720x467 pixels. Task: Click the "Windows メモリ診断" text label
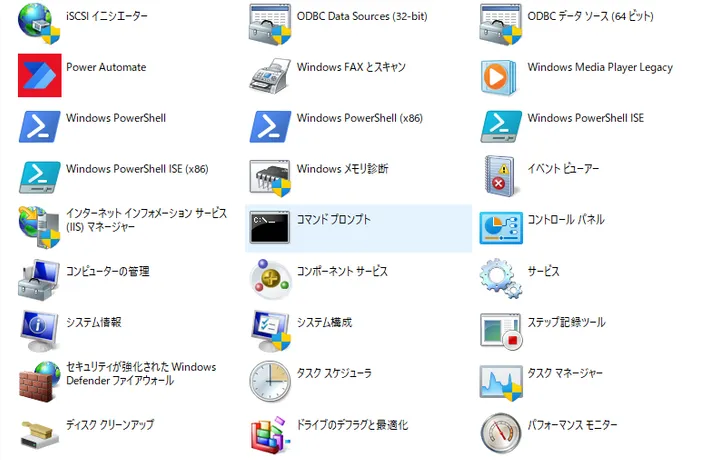pos(343,169)
